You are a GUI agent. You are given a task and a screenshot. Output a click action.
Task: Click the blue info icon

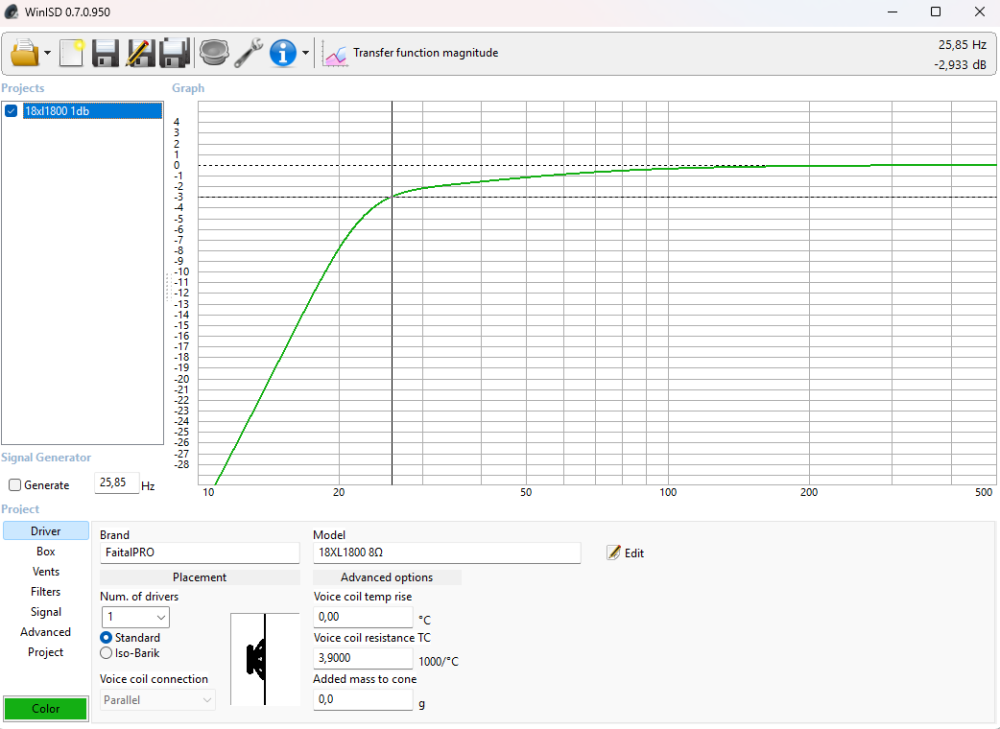pyautogui.click(x=283, y=53)
